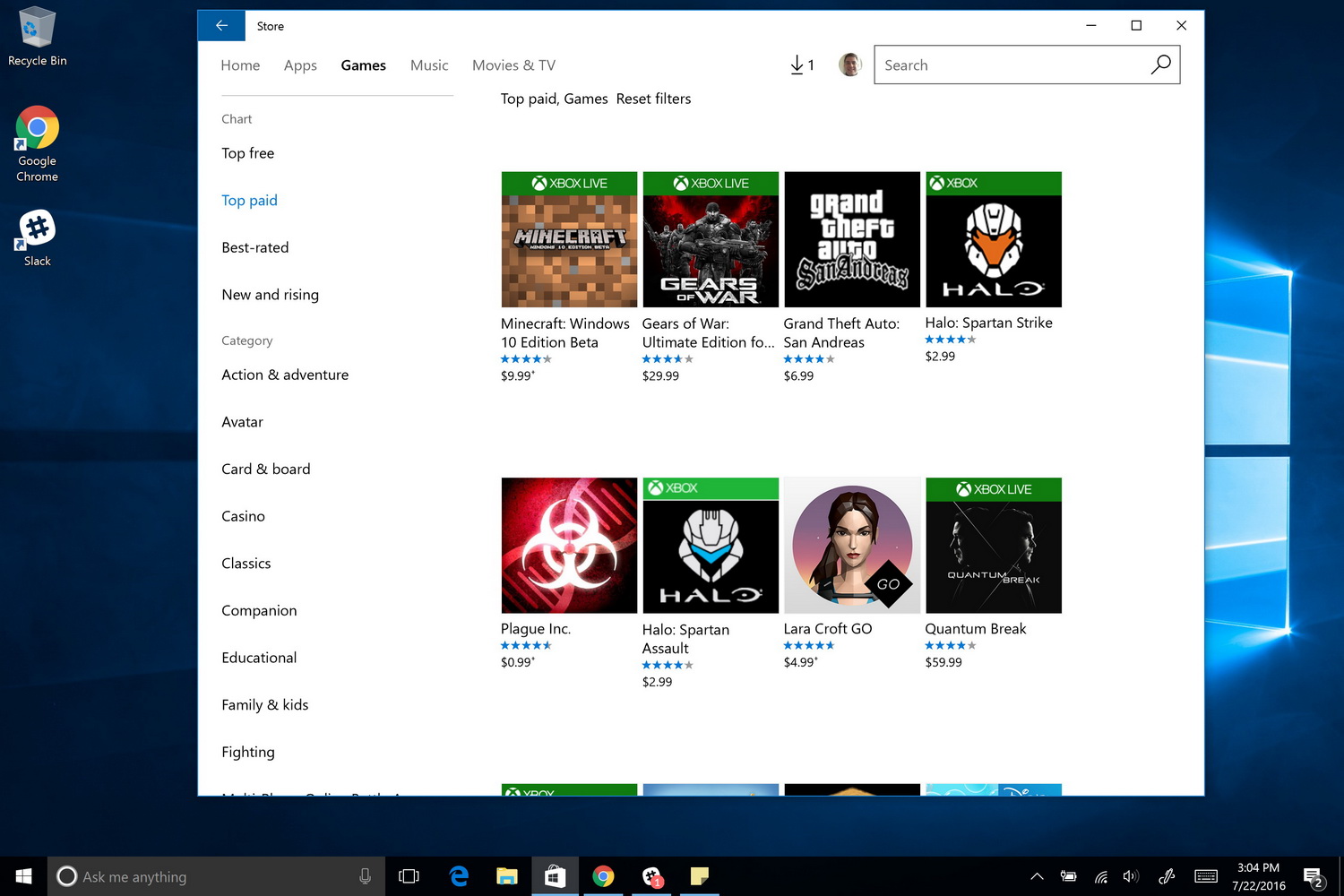1344x896 pixels.
Task: Click Reset filters link
Action: (x=653, y=99)
